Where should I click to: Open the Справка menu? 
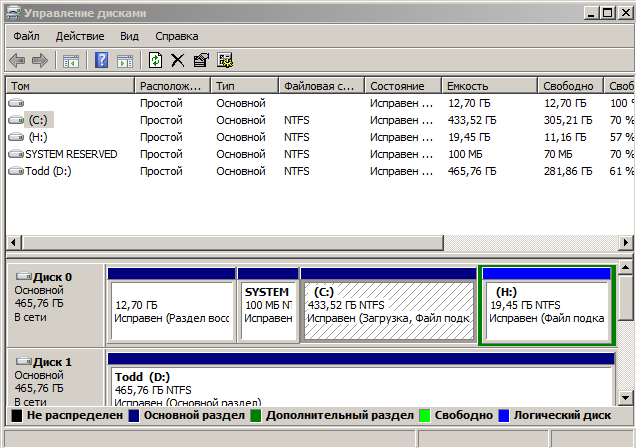click(x=177, y=36)
